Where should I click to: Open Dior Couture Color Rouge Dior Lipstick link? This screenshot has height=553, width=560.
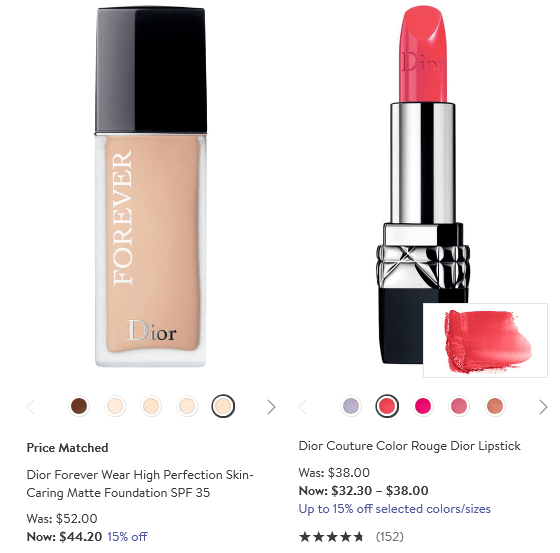tap(409, 446)
